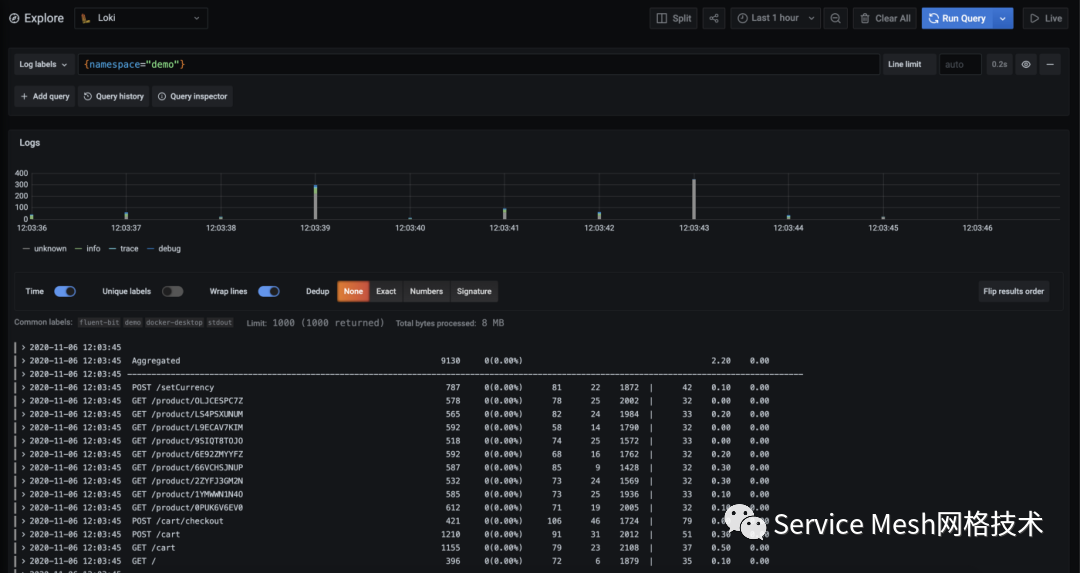Click the docker-desktop common label
The image size is (1080, 573).
pos(174,322)
